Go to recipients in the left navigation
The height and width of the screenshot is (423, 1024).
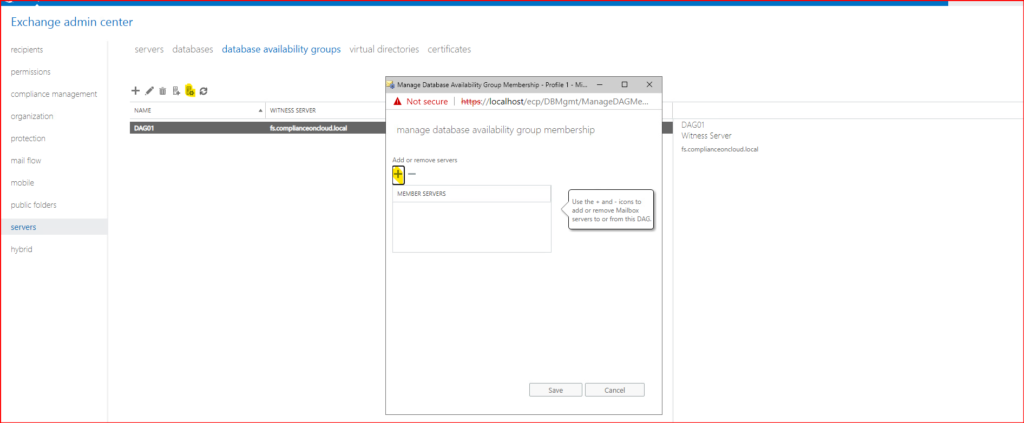27,49
